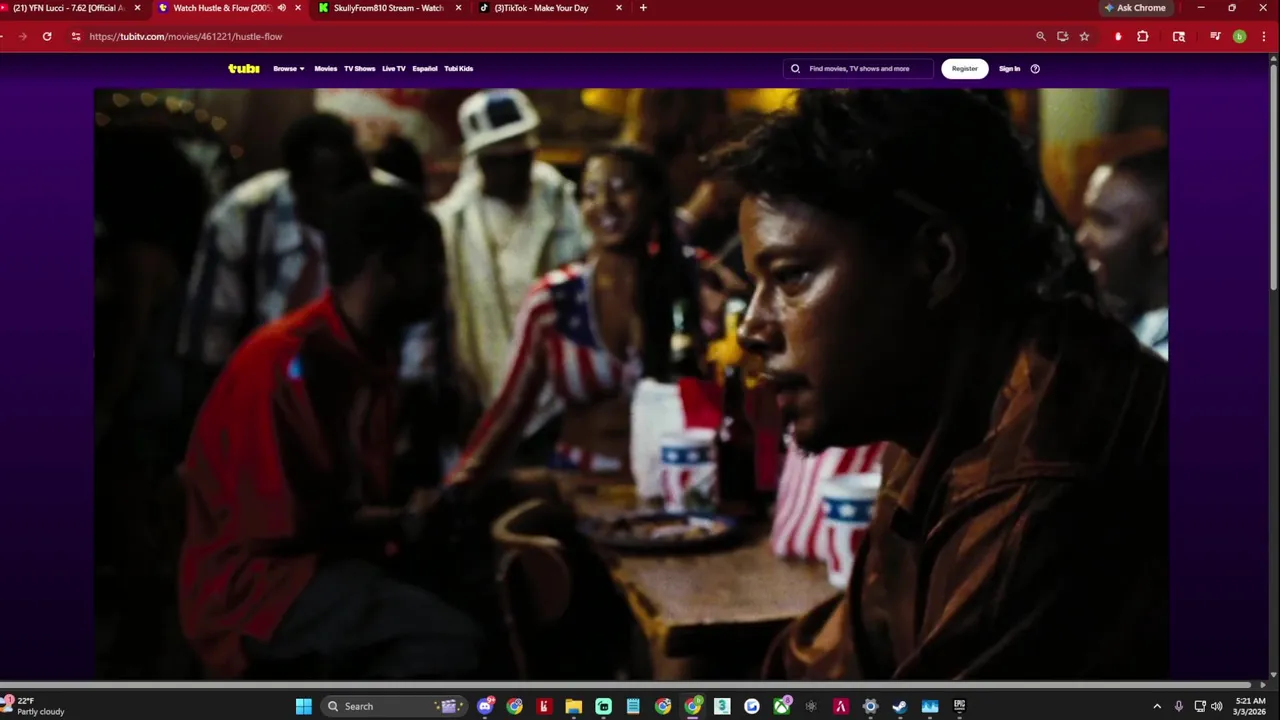Mute the Watch Hustle & Flow tab audio
The height and width of the screenshot is (720, 1280).
tap(281, 8)
